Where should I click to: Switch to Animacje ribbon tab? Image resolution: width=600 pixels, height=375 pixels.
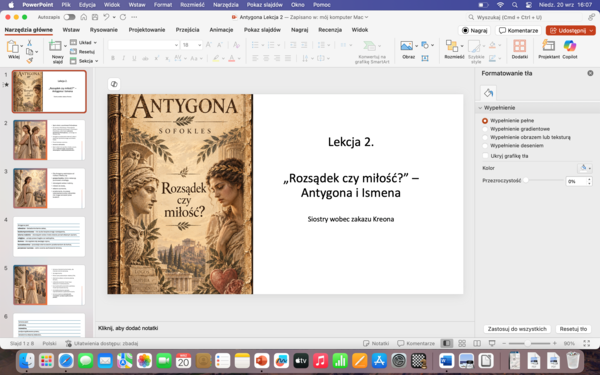point(221,30)
